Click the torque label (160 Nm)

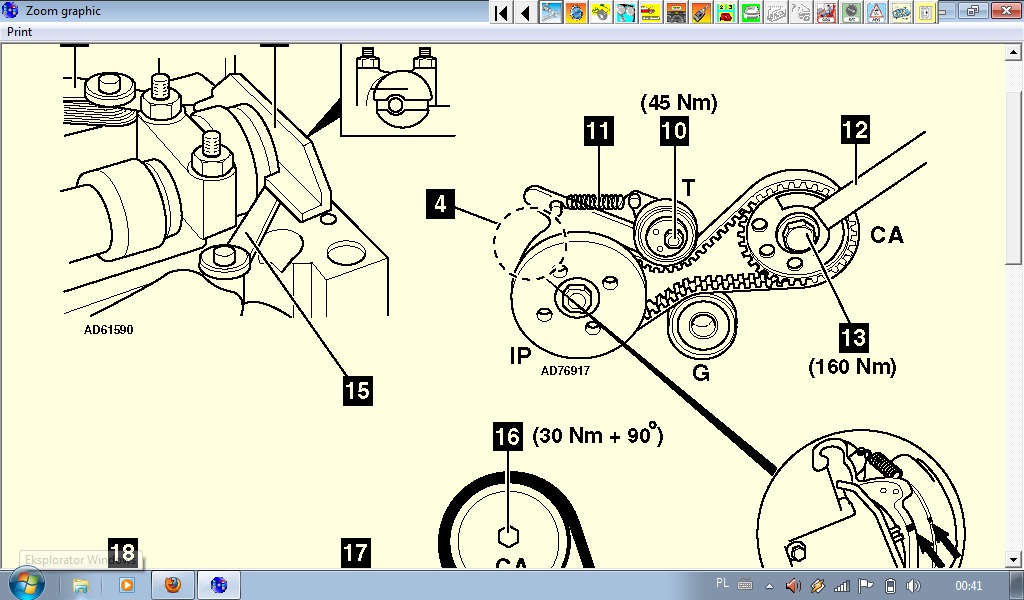coord(852,366)
